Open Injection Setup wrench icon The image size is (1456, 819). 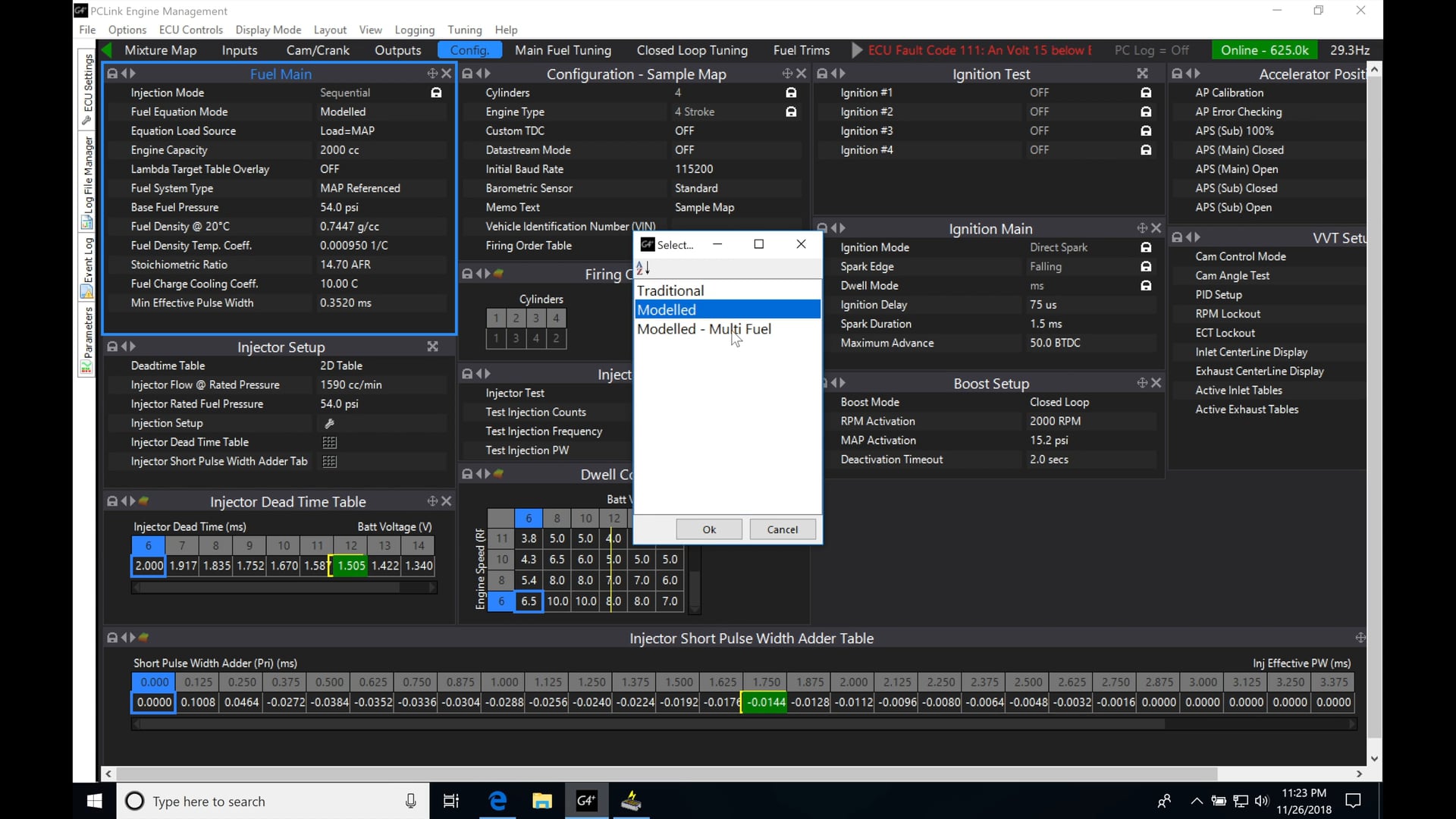tap(329, 423)
